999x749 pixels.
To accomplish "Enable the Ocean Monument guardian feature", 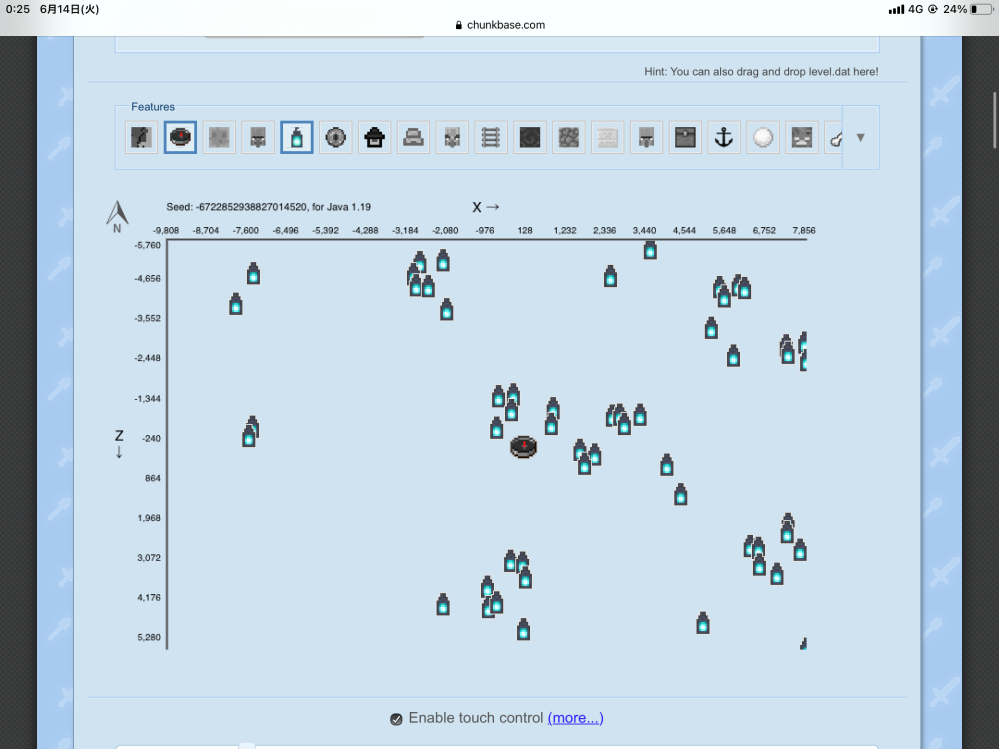I will pyautogui.click(x=802, y=138).
